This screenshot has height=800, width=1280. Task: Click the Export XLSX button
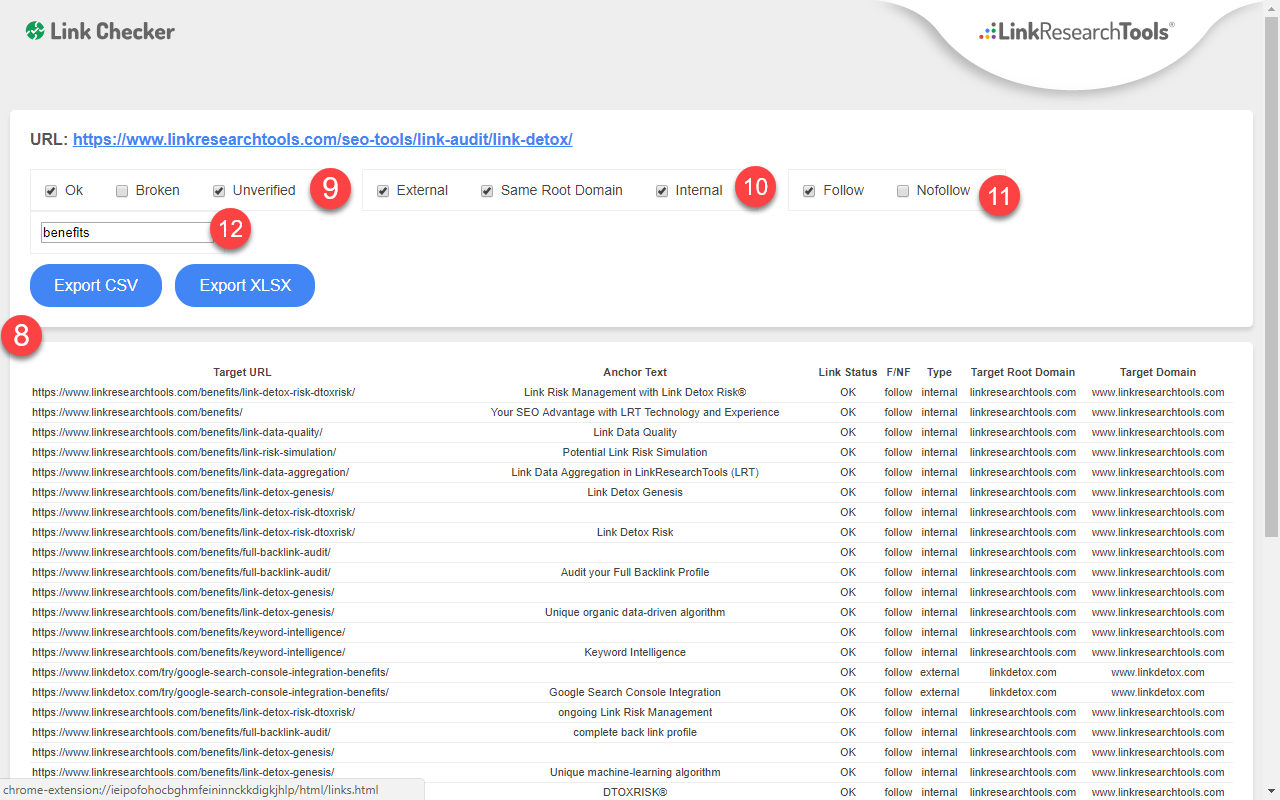point(244,285)
